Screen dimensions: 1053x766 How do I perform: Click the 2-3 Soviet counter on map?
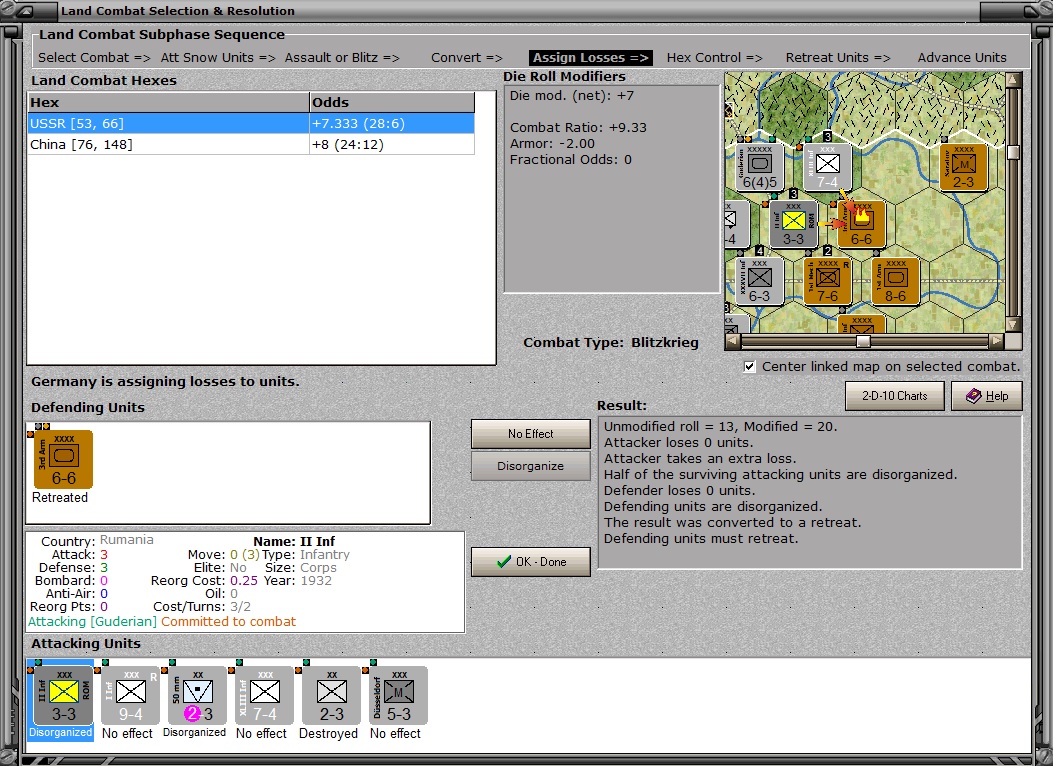pos(963,167)
